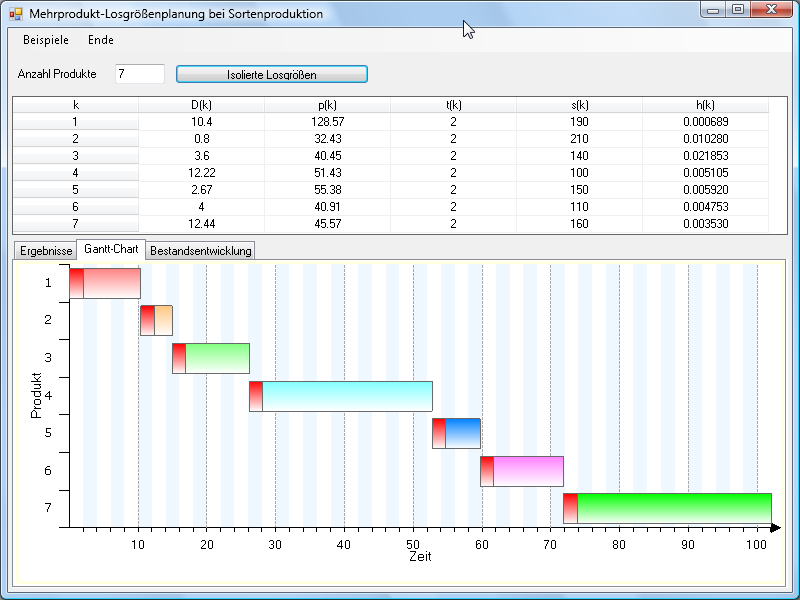Click the blue bar for product 5
This screenshot has height=600, width=800.
(462, 433)
